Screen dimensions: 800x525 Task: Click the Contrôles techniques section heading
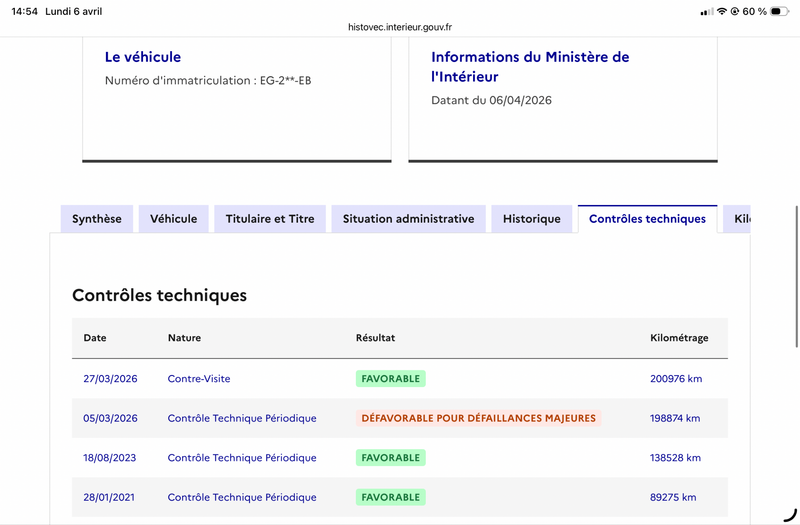click(159, 295)
